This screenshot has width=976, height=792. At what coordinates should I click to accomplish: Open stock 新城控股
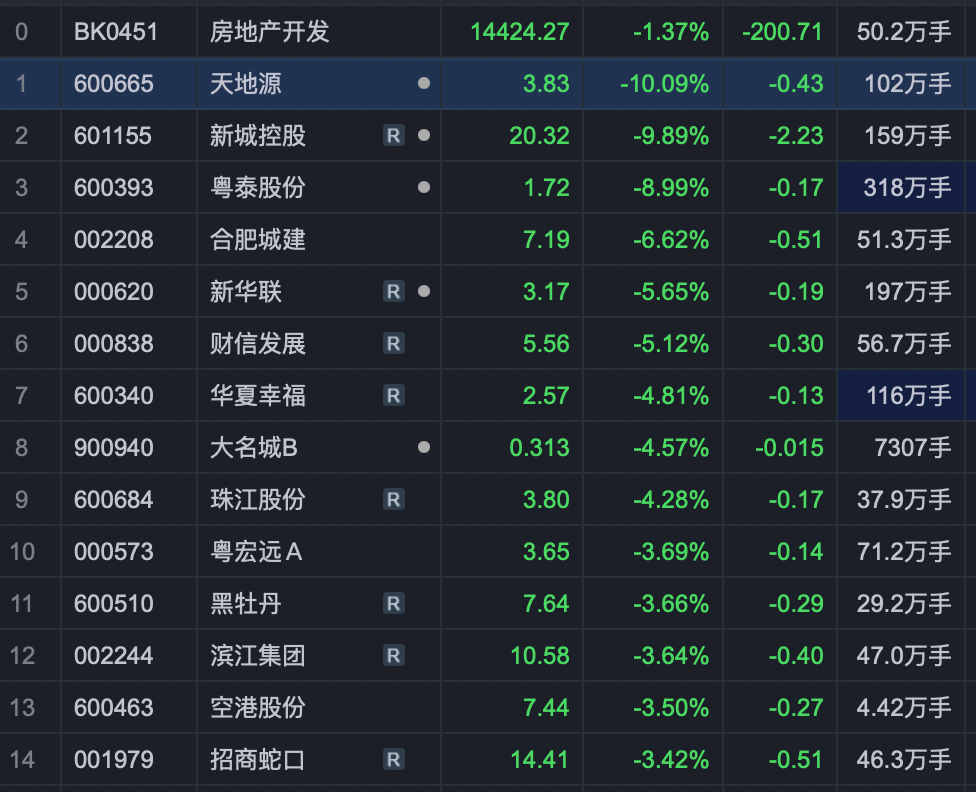tap(258, 136)
